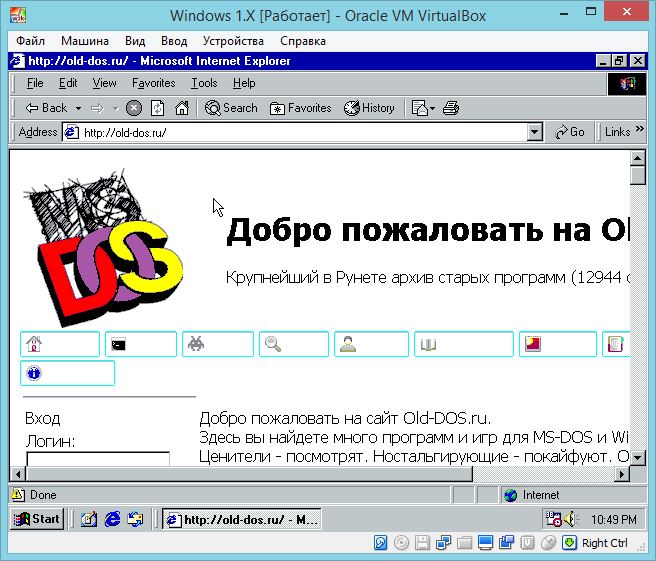656x561 pixels.
Task: Open VirtualBox Машина menu
Action: click(85, 41)
